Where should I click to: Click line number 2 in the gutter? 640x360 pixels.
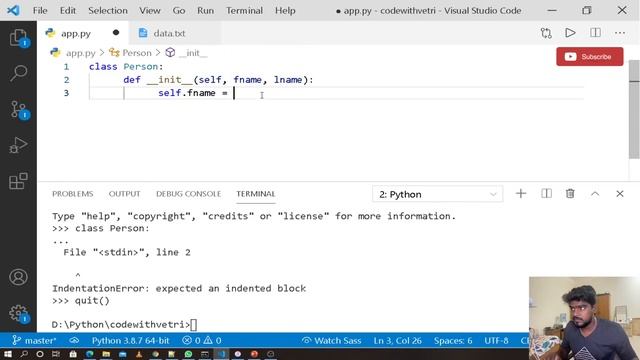point(66,80)
